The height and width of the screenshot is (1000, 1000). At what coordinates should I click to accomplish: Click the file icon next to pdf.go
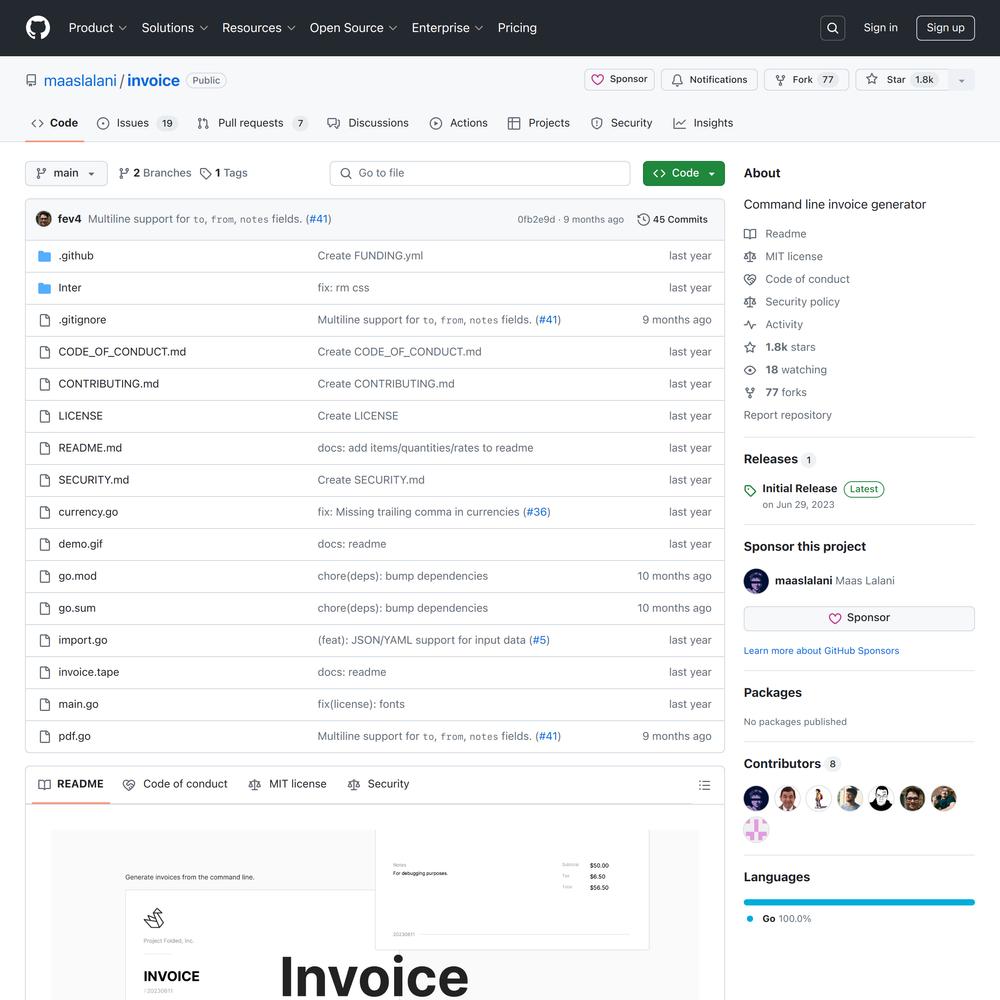[x=45, y=737]
